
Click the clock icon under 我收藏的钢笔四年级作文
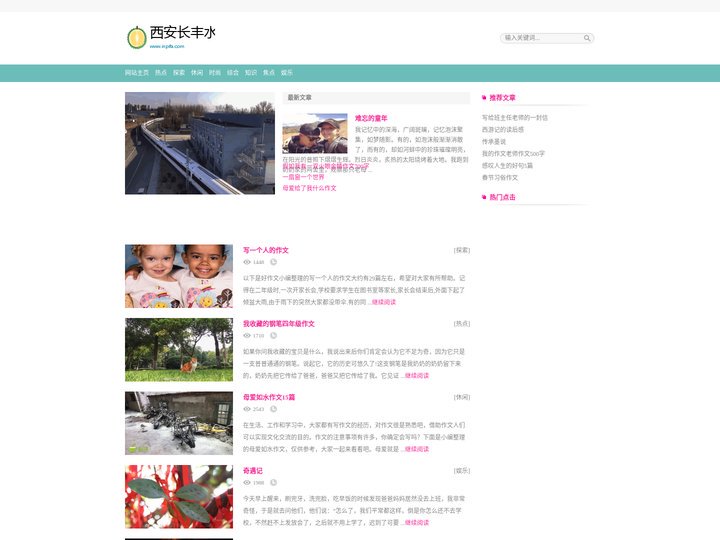point(273,336)
